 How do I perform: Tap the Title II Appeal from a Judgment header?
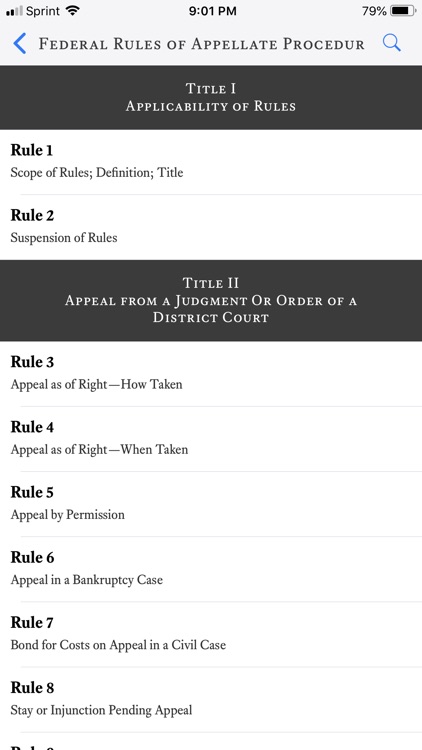(x=211, y=300)
